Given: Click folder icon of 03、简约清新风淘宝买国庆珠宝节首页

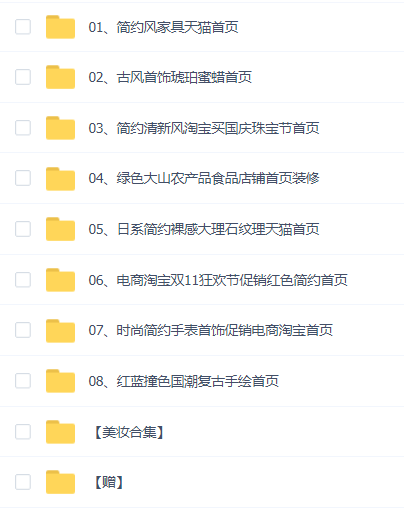Looking at the screenshot, I should (60, 128).
